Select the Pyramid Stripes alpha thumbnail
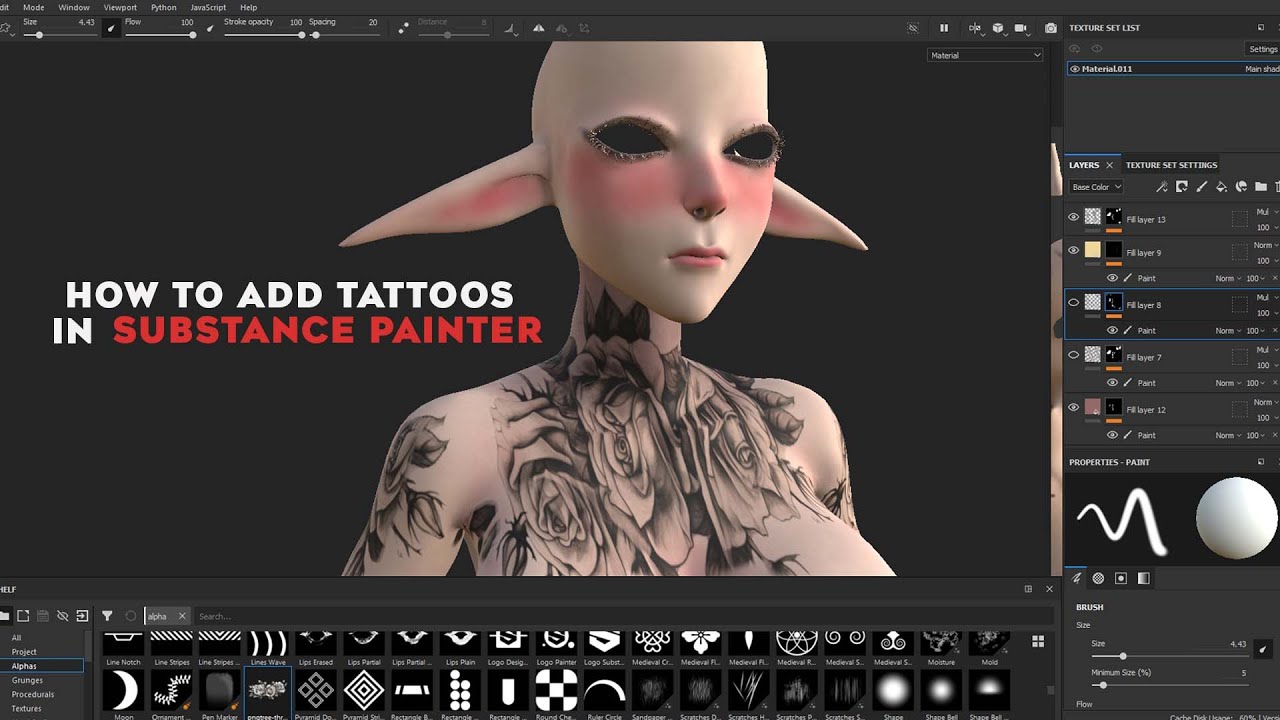 pos(364,690)
